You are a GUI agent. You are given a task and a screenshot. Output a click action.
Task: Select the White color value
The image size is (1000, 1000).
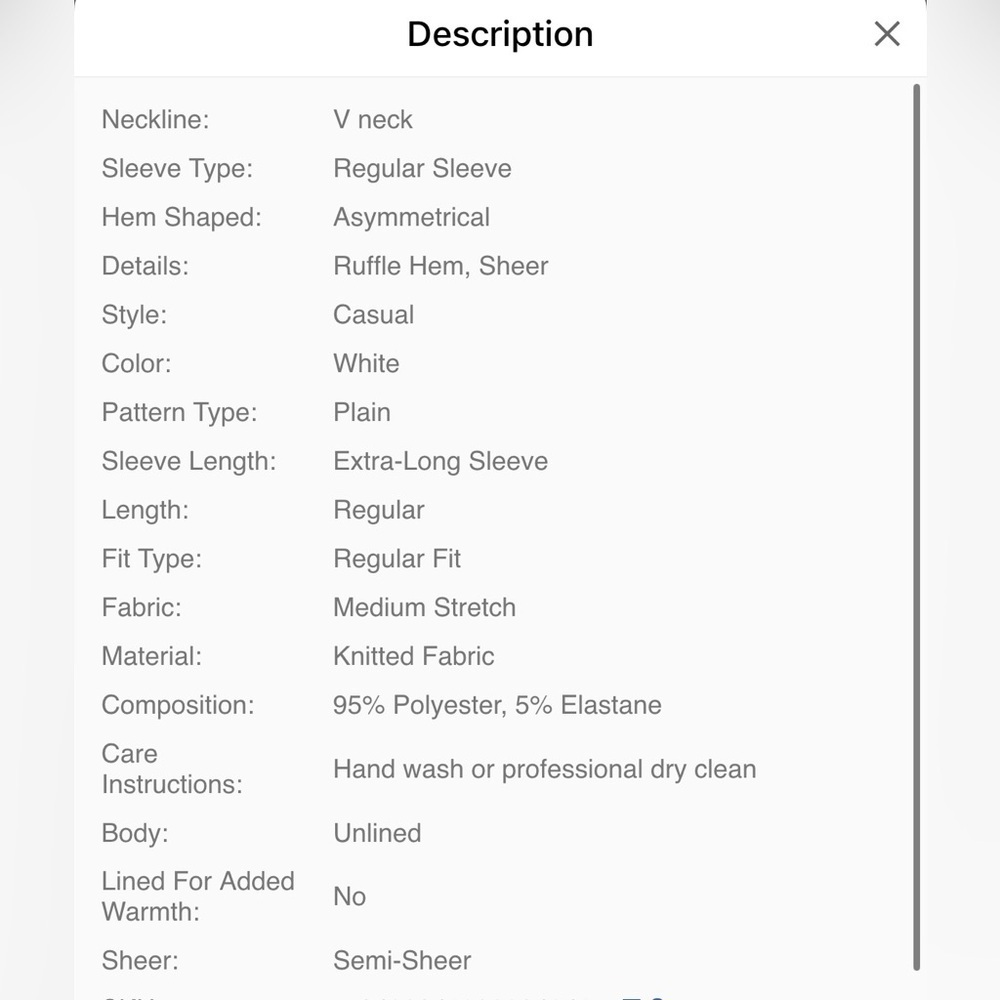366,364
